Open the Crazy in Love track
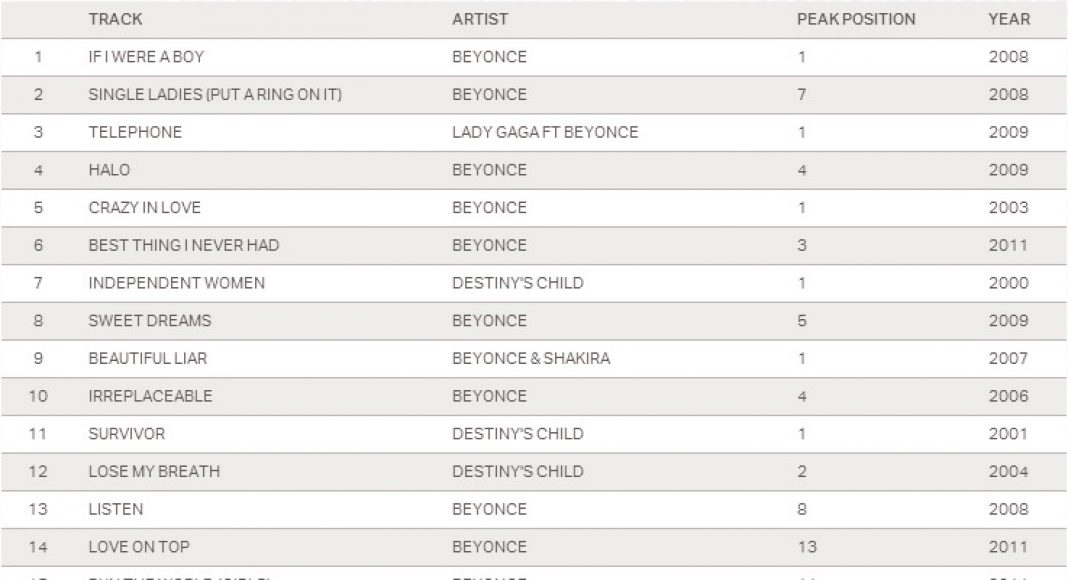The height and width of the screenshot is (580, 1068). pyautogui.click(x=144, y=208)
